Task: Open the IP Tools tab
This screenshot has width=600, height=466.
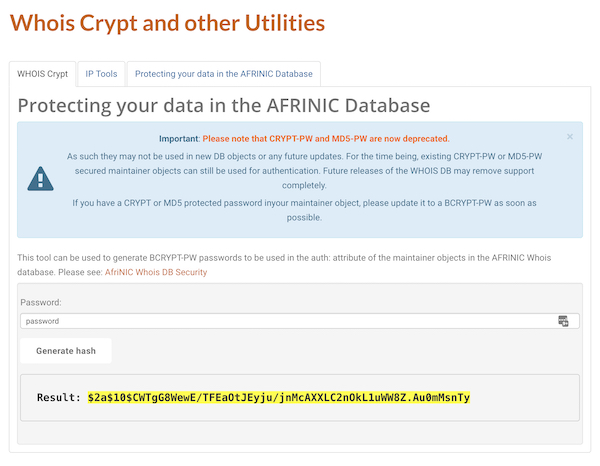Action: point(101,74)
